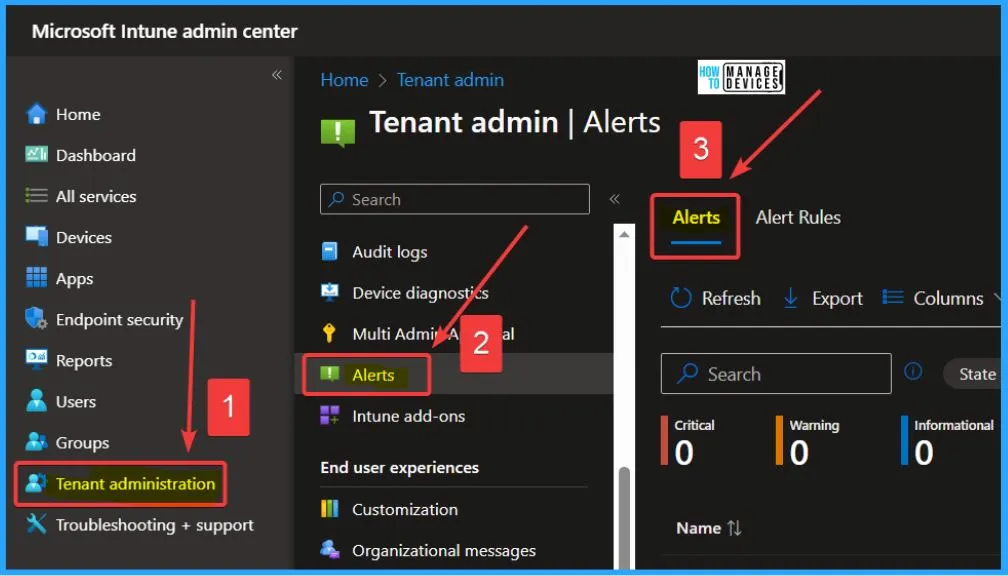Image resolution: width=1008 pixels, height=576 pixels.
Task: Click the Audit logs book icon
Action: click(x=330, y=251)
